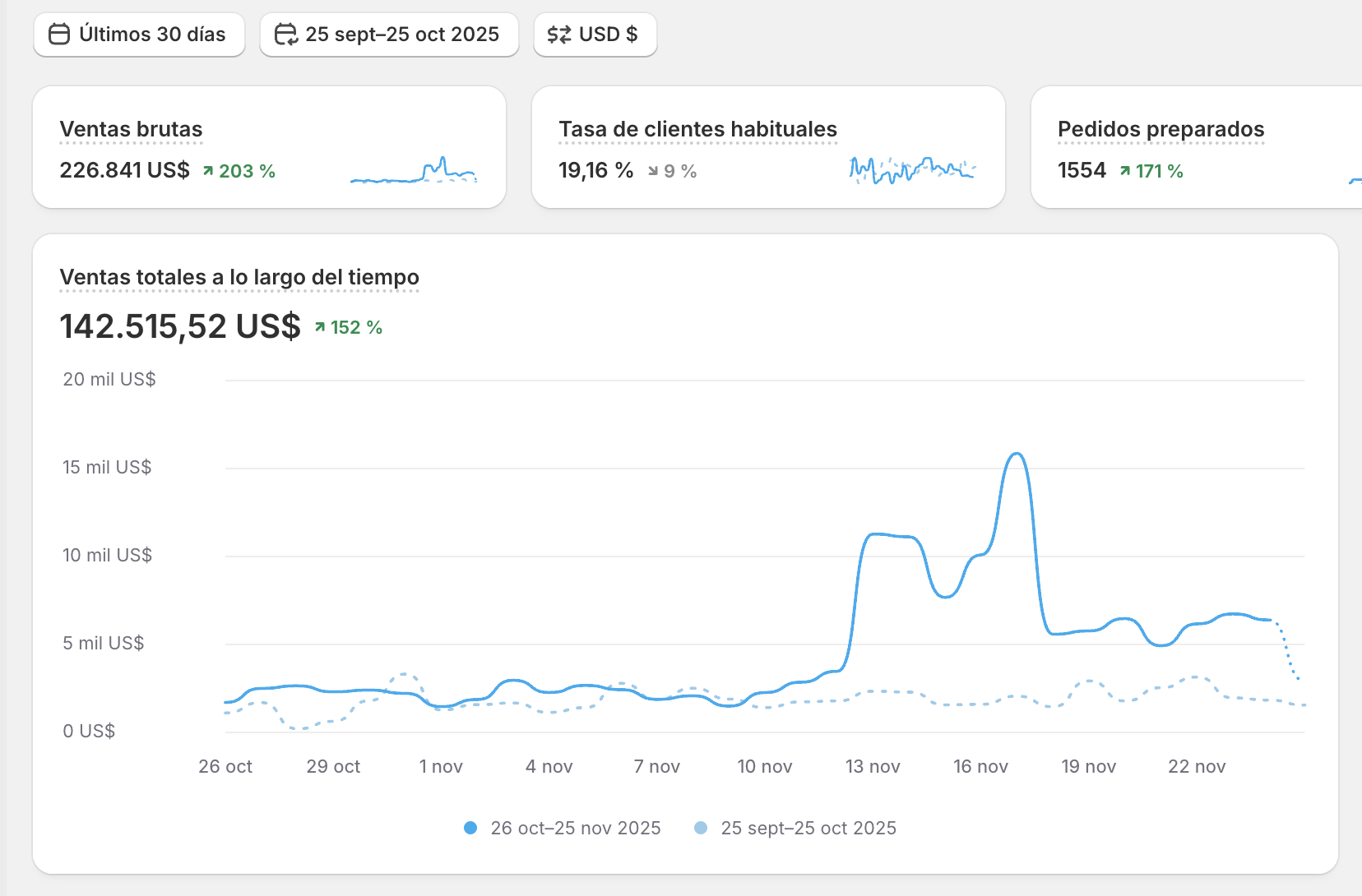Click the 26 oct x-axis label

pyautogui.click(x=225, y=766)
